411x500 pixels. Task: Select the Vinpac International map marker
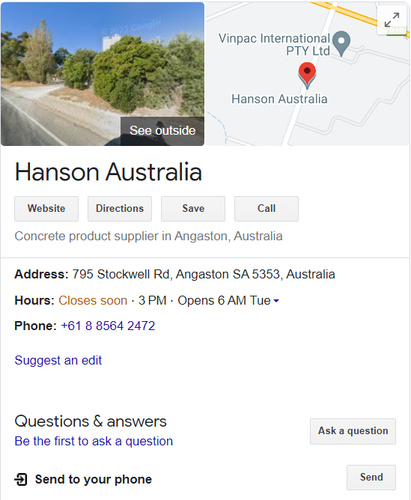click(342, 43)
